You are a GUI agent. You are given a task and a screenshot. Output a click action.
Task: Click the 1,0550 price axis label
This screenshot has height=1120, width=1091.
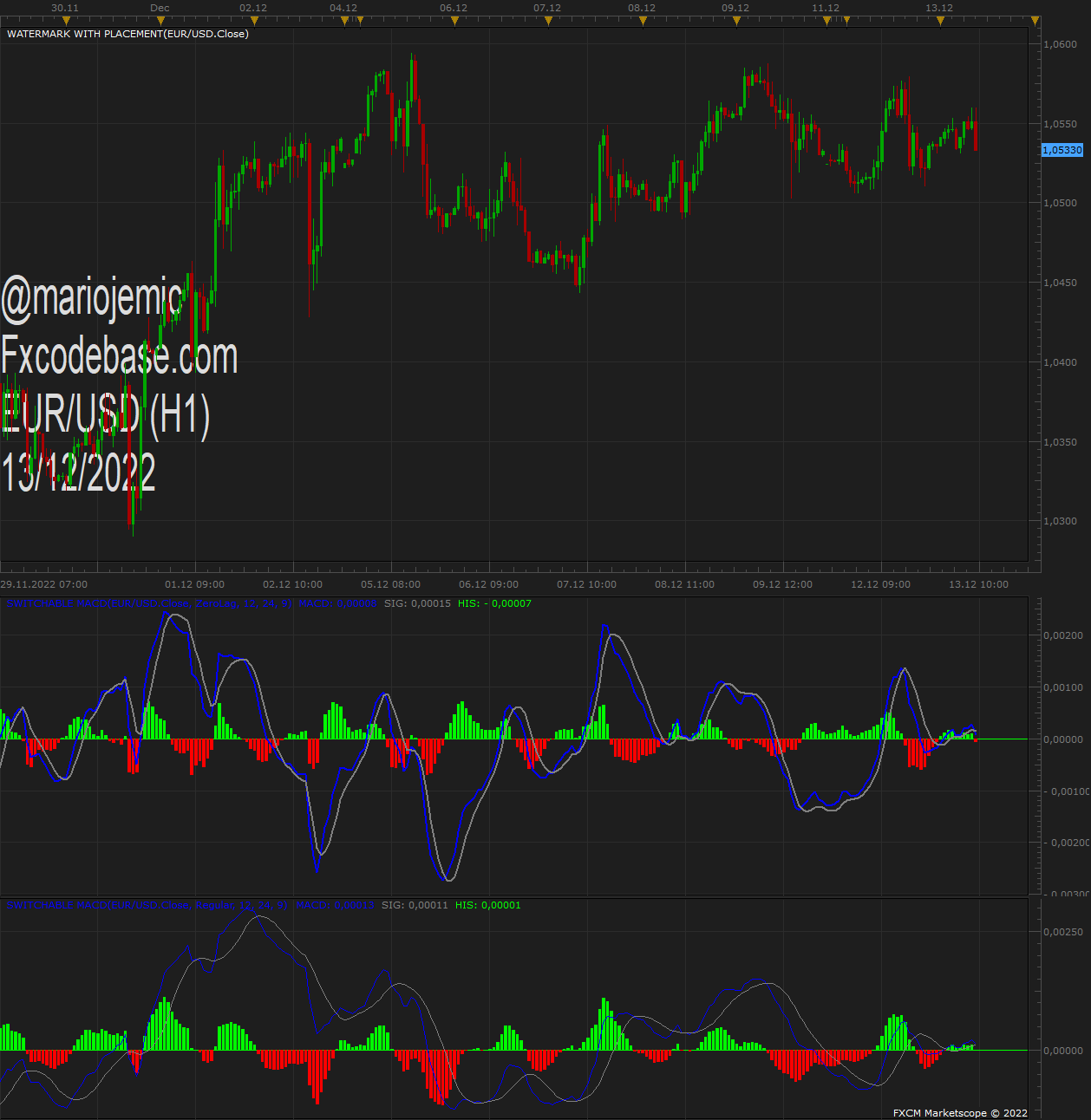[x=1061, y=124]
